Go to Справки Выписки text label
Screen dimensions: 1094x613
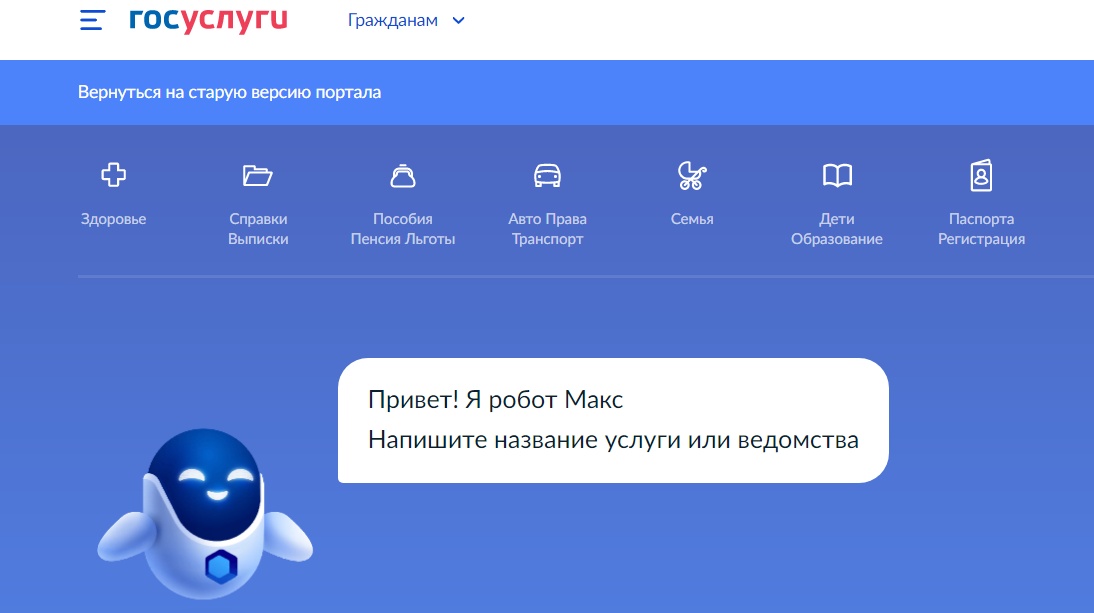click(x=258, y=229)
